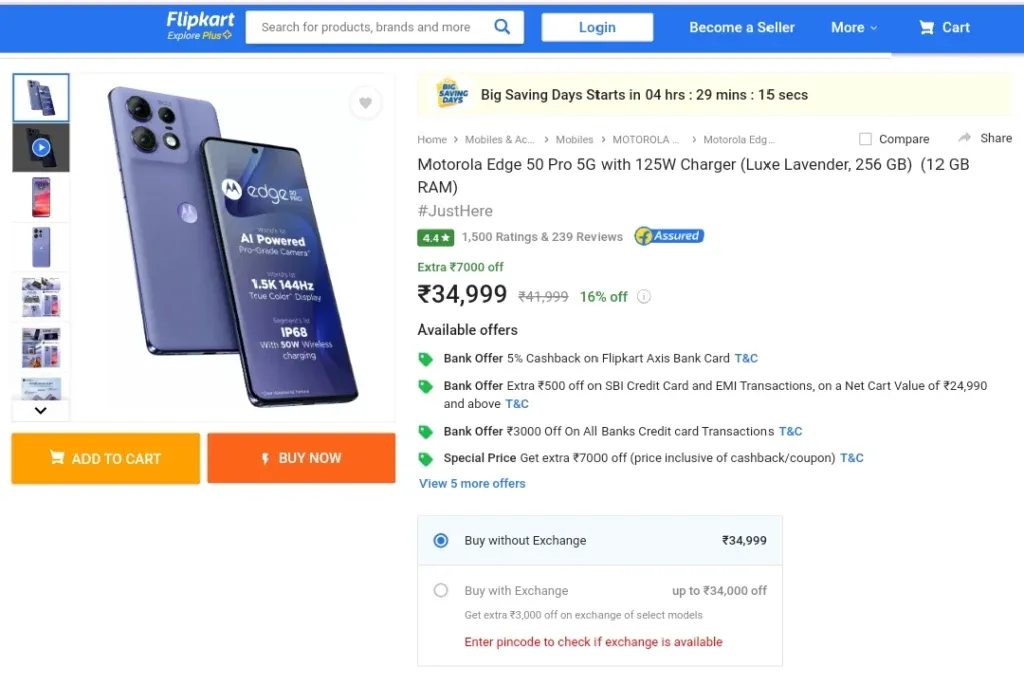This screenshot has height=686, width=1024.
Task: Expand the More dropdown in header
Action: point(854,27)
